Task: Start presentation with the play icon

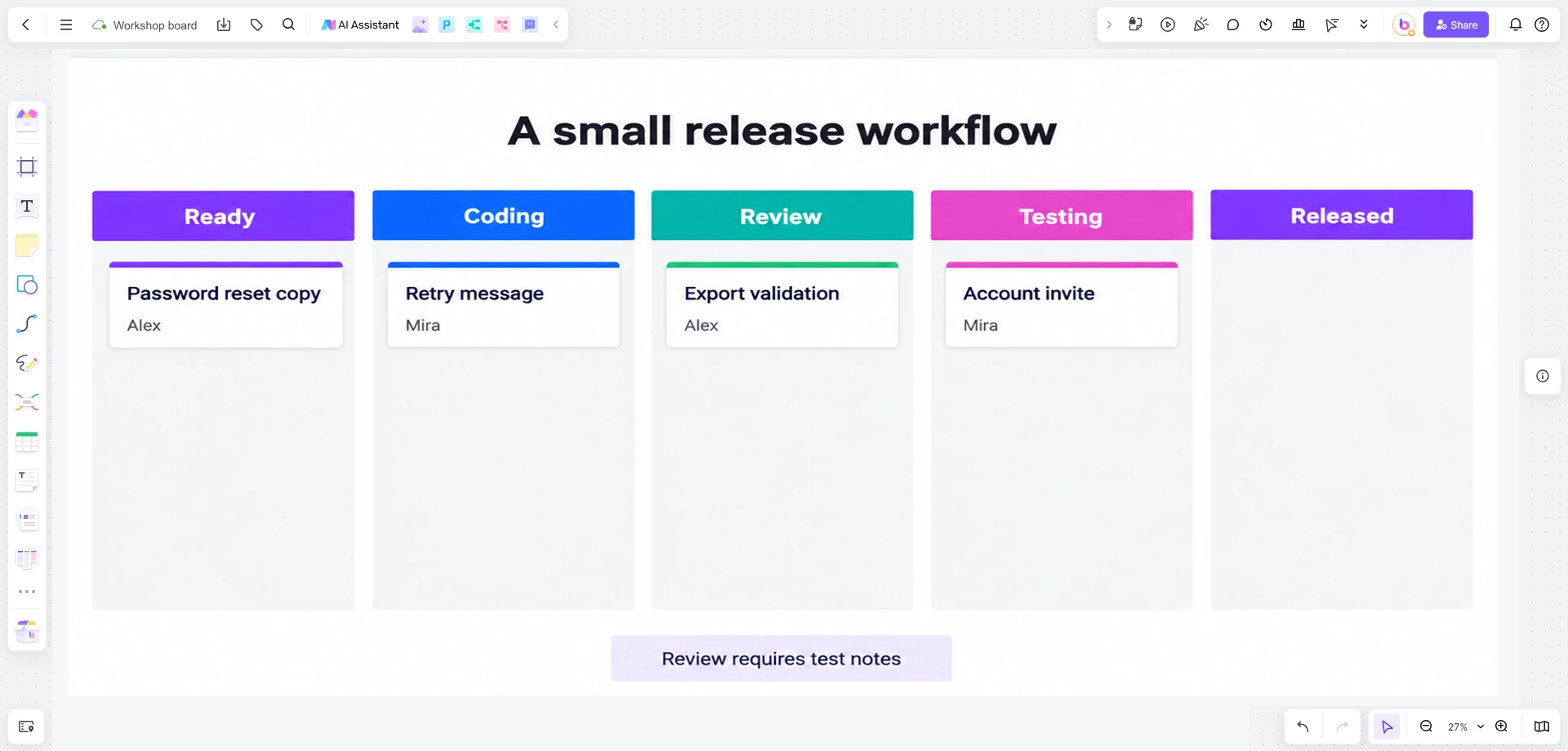Action: click(x=1168, y=25)
